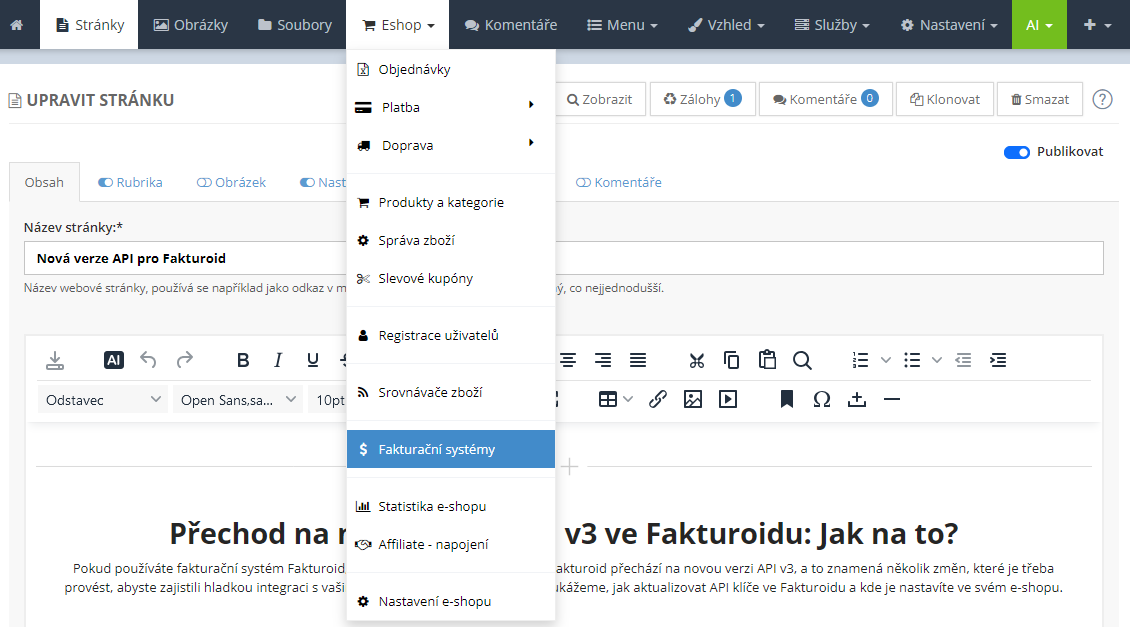
Task: Toggle the Publikovat switch
Action: 1017,152
